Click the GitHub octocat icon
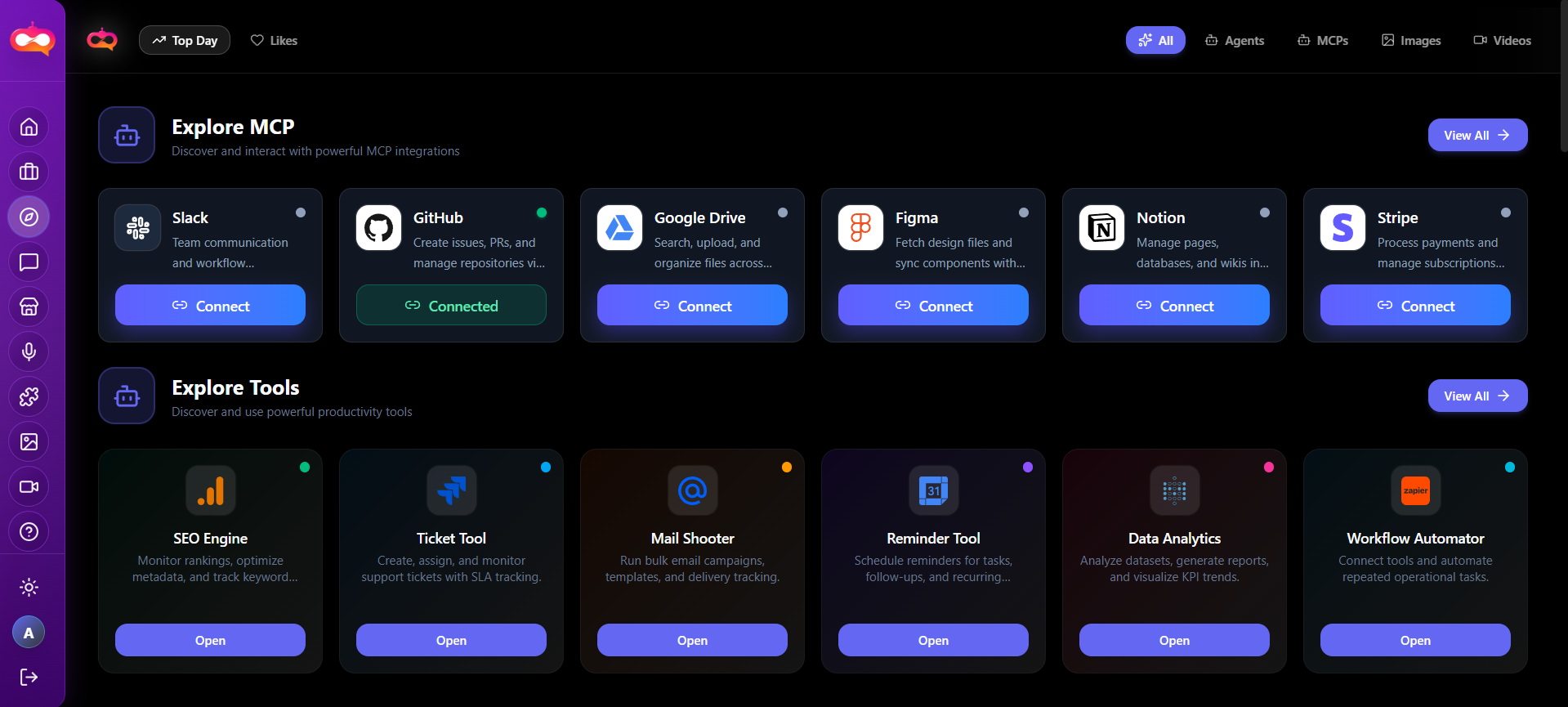 point(378,227)
